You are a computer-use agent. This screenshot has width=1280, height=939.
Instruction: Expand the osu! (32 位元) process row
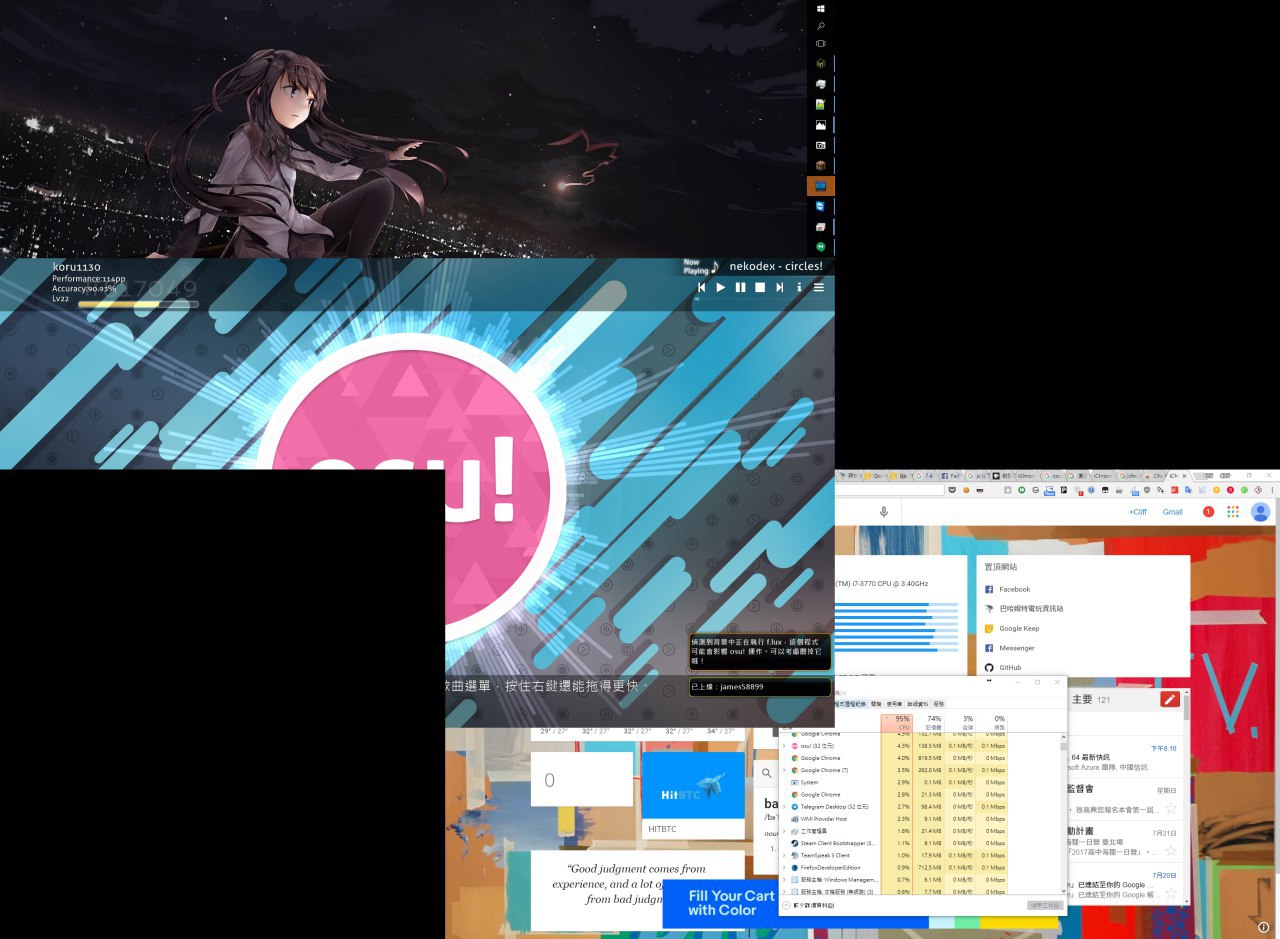[784, 746]
